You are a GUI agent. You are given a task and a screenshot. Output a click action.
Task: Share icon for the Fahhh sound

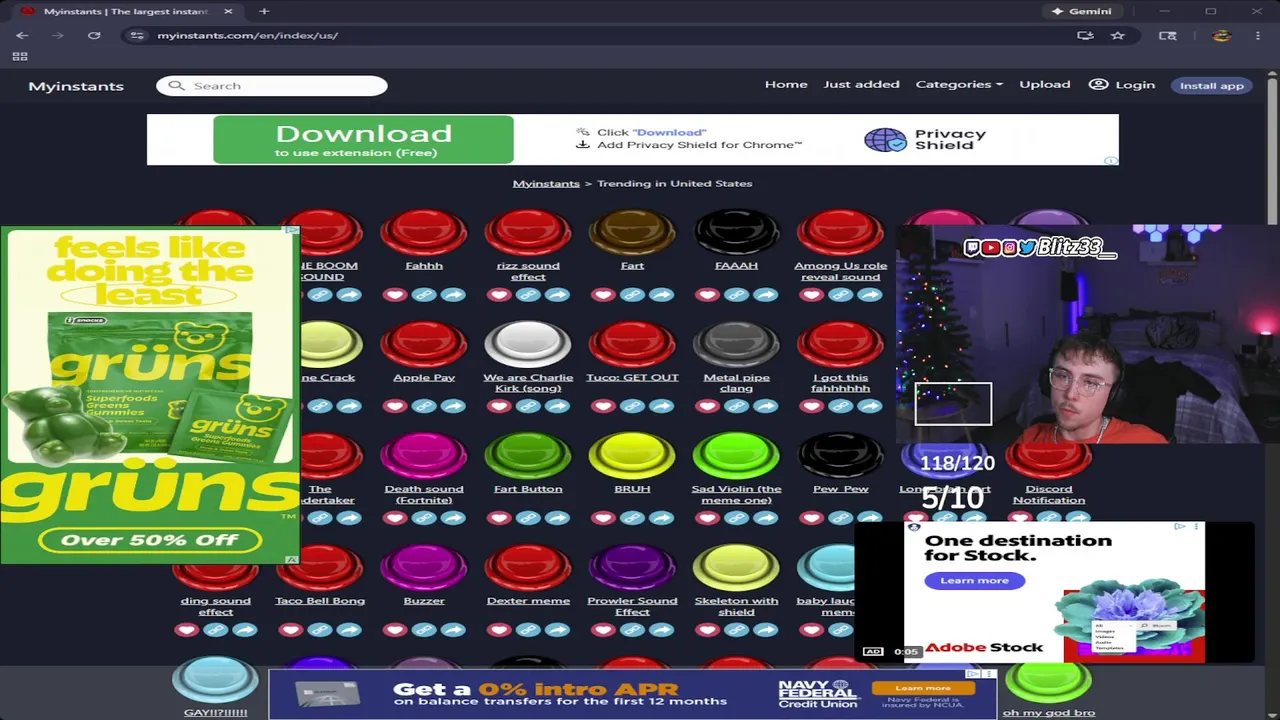[x=453, y=295]
